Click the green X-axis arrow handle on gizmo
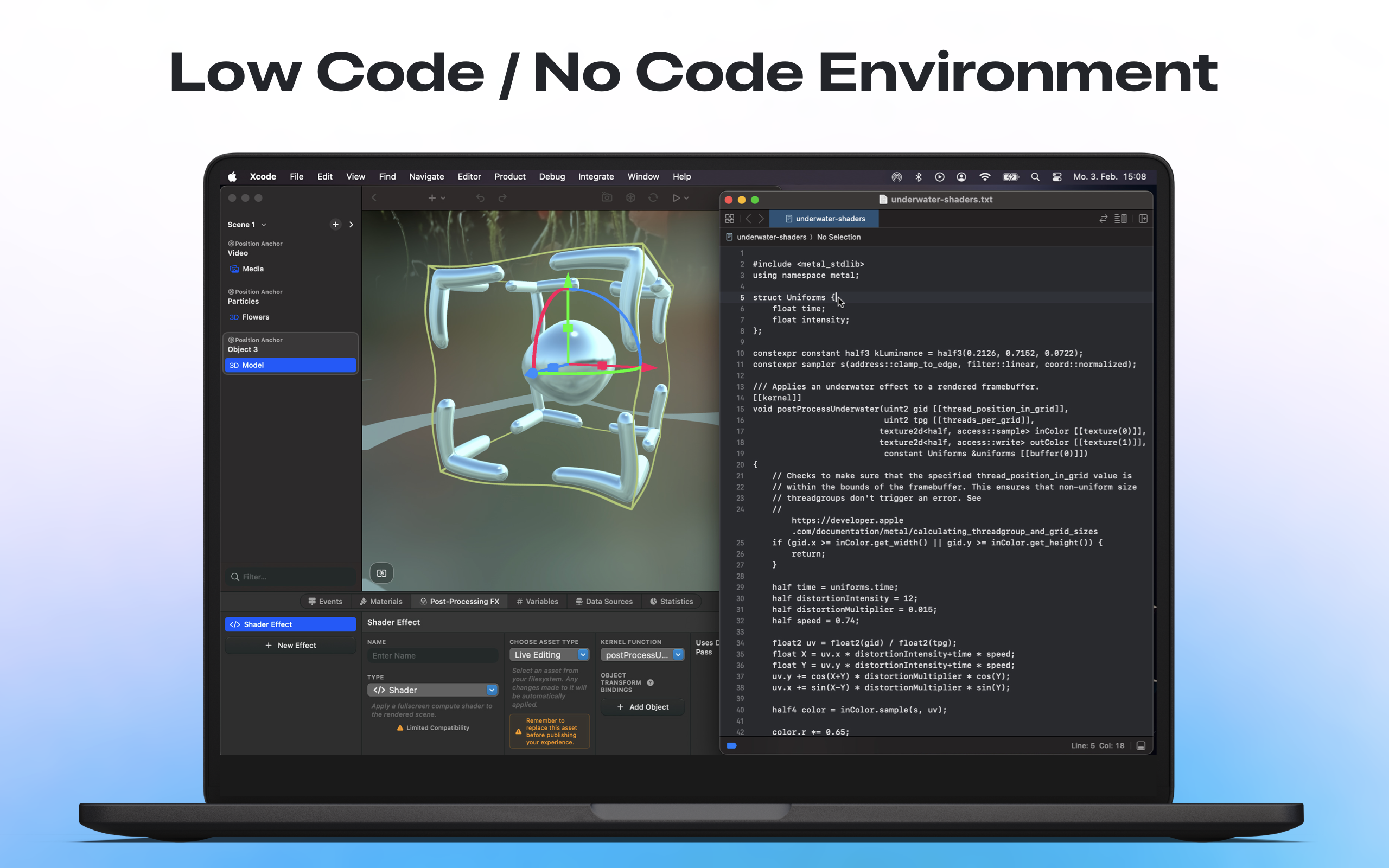 point(568,279)
